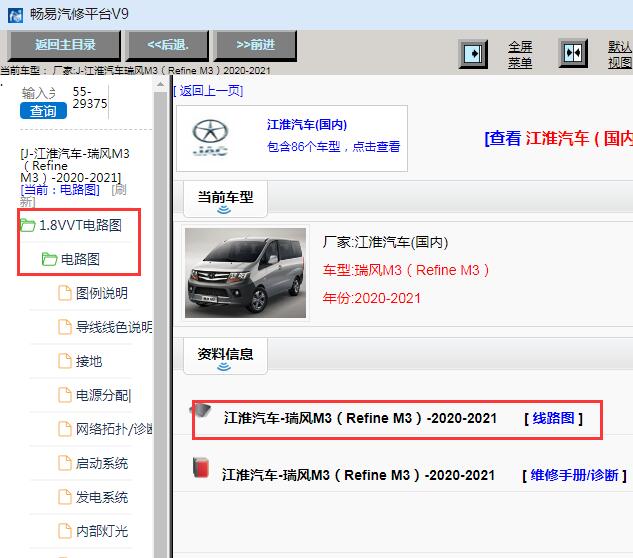Click the 瑞风M3 van thumbnail photo

(245, 273)
